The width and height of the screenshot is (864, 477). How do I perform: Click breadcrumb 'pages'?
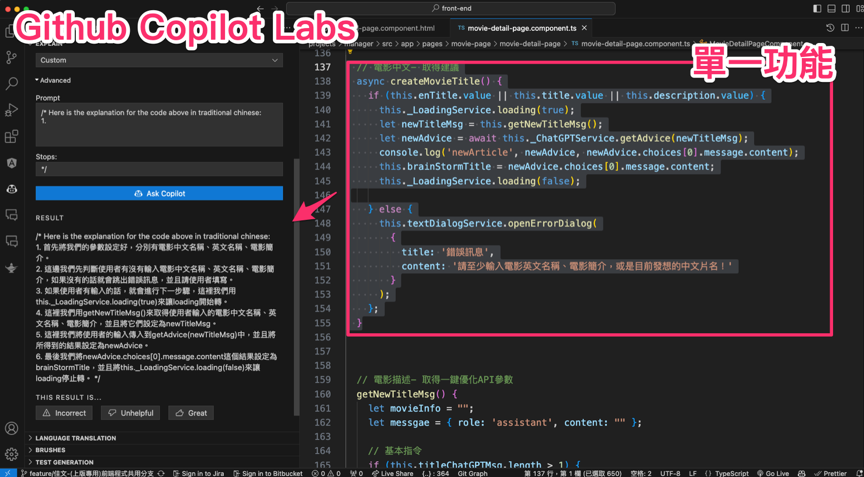point(433,44)
